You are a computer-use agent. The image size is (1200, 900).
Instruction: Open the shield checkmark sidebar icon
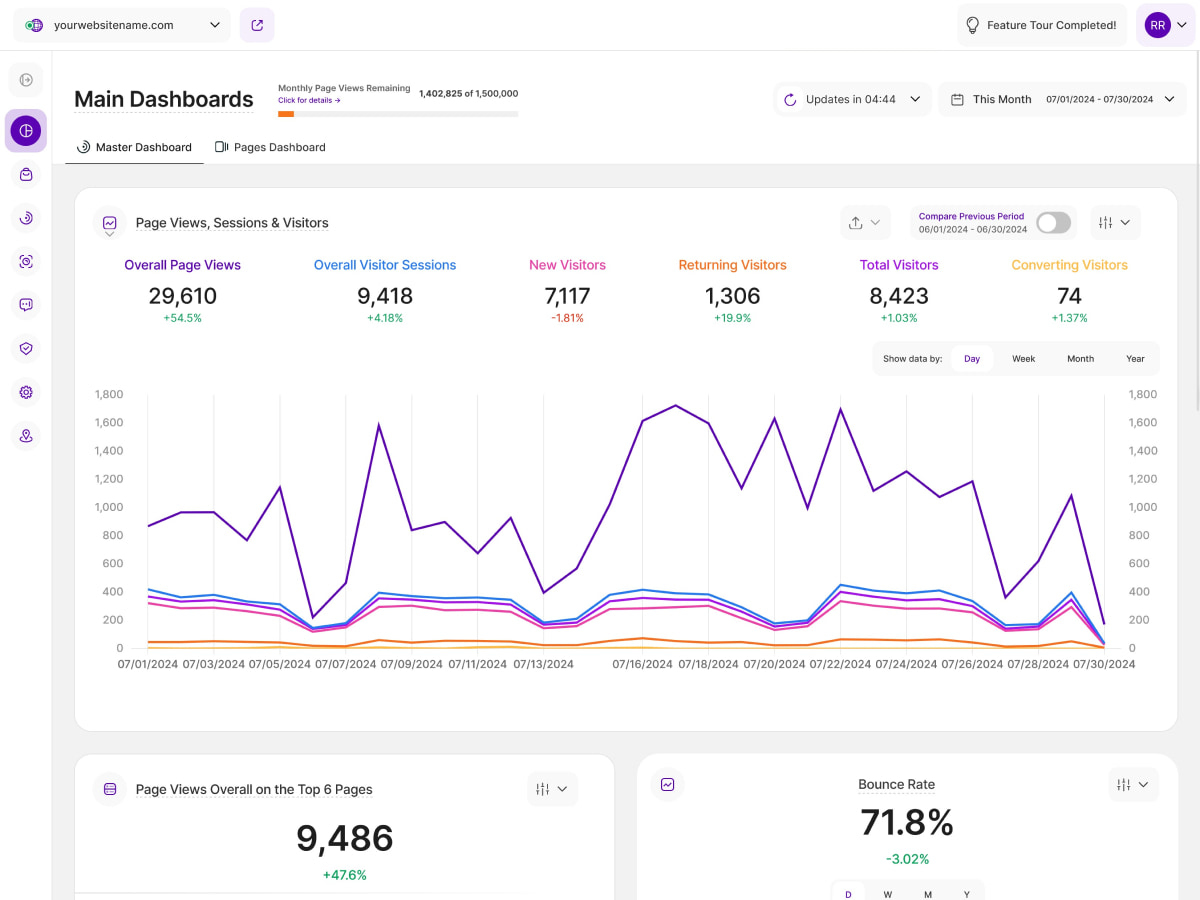click(26, 349)
